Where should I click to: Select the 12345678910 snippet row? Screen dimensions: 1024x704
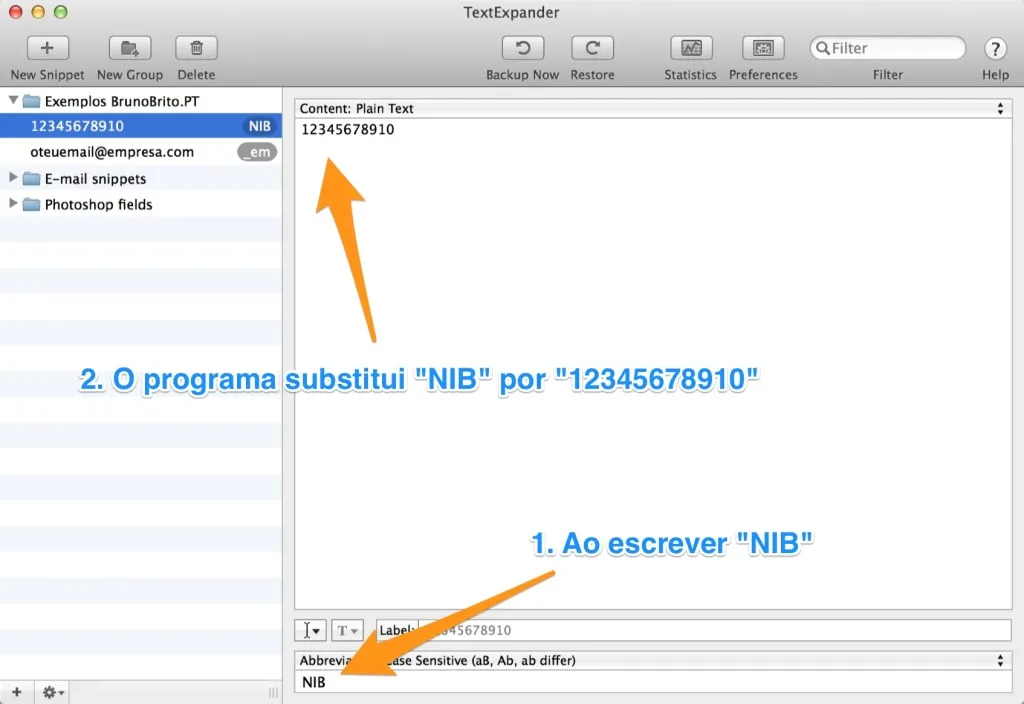[x=141, y=125]
